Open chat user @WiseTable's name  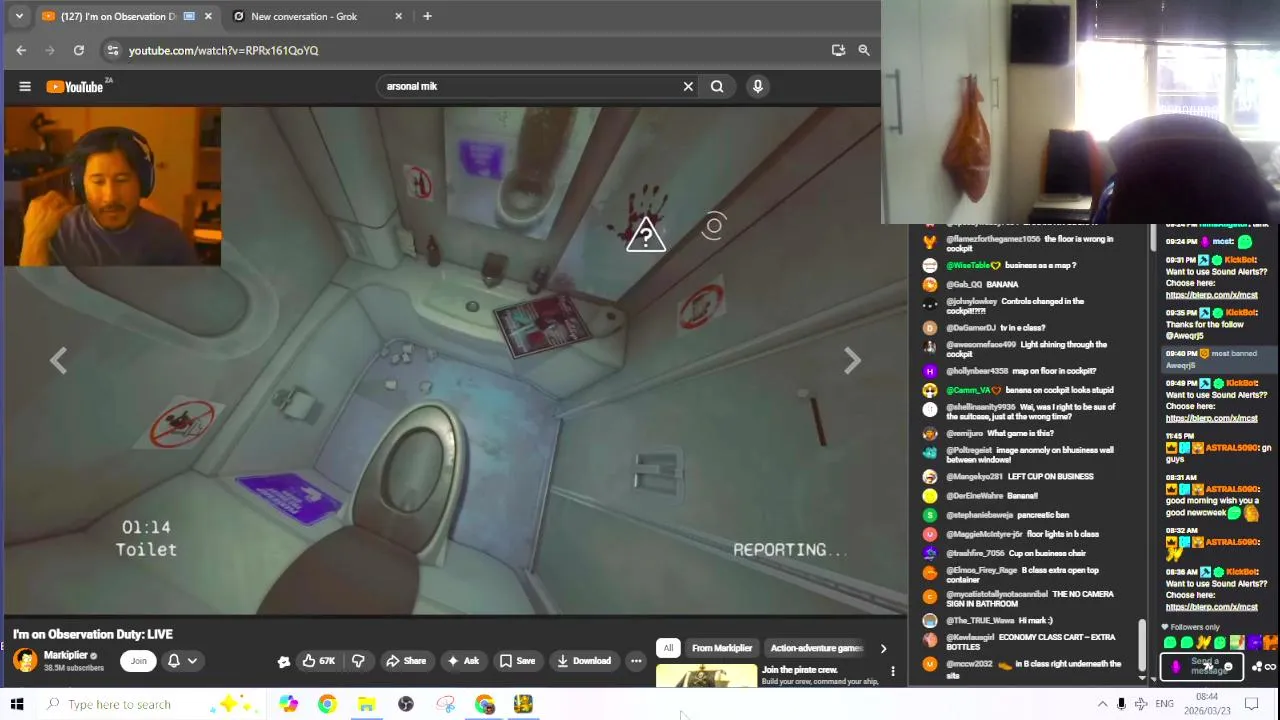point(968,265)
